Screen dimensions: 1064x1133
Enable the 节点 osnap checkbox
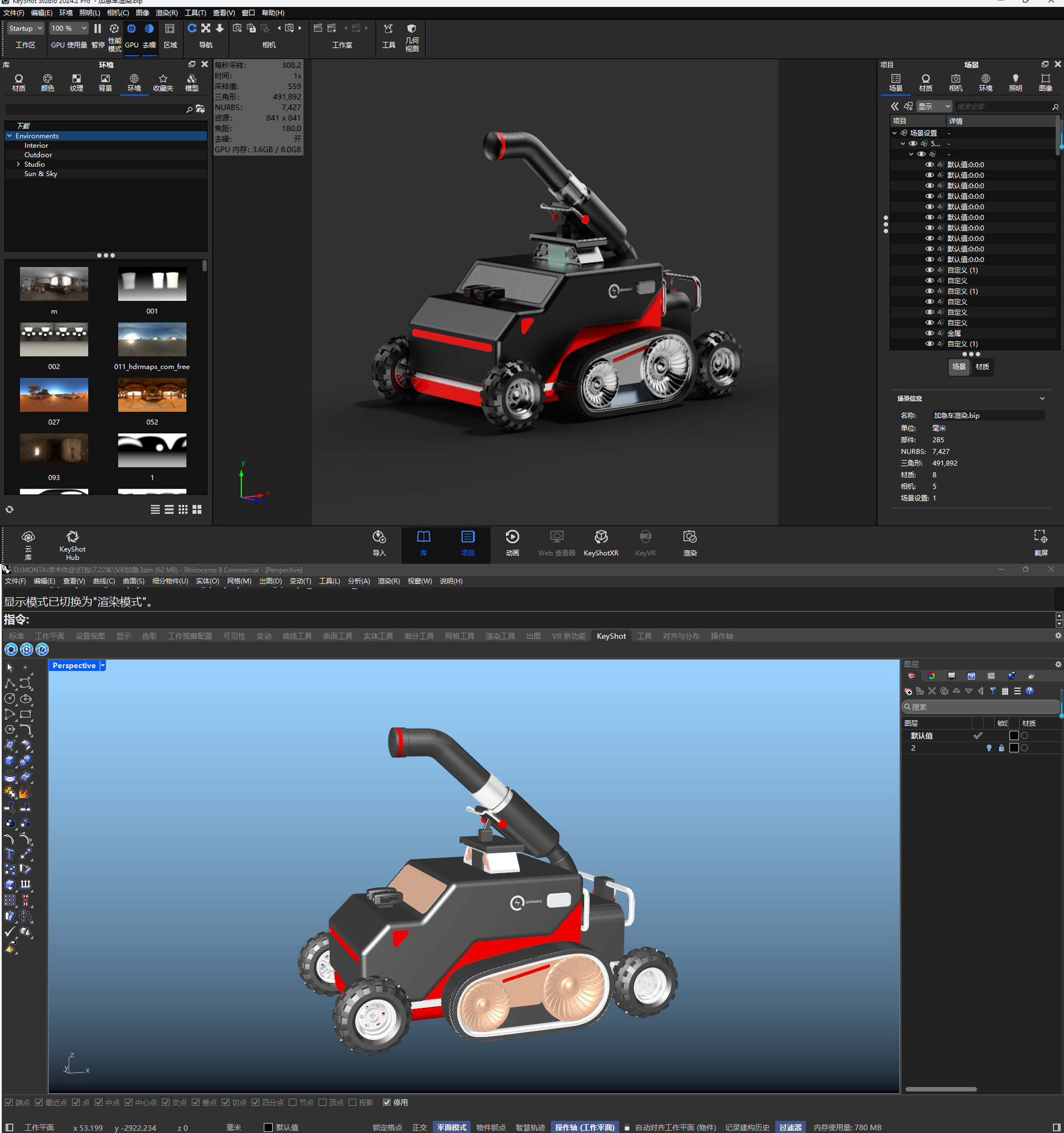click(x=293, y=1102)
